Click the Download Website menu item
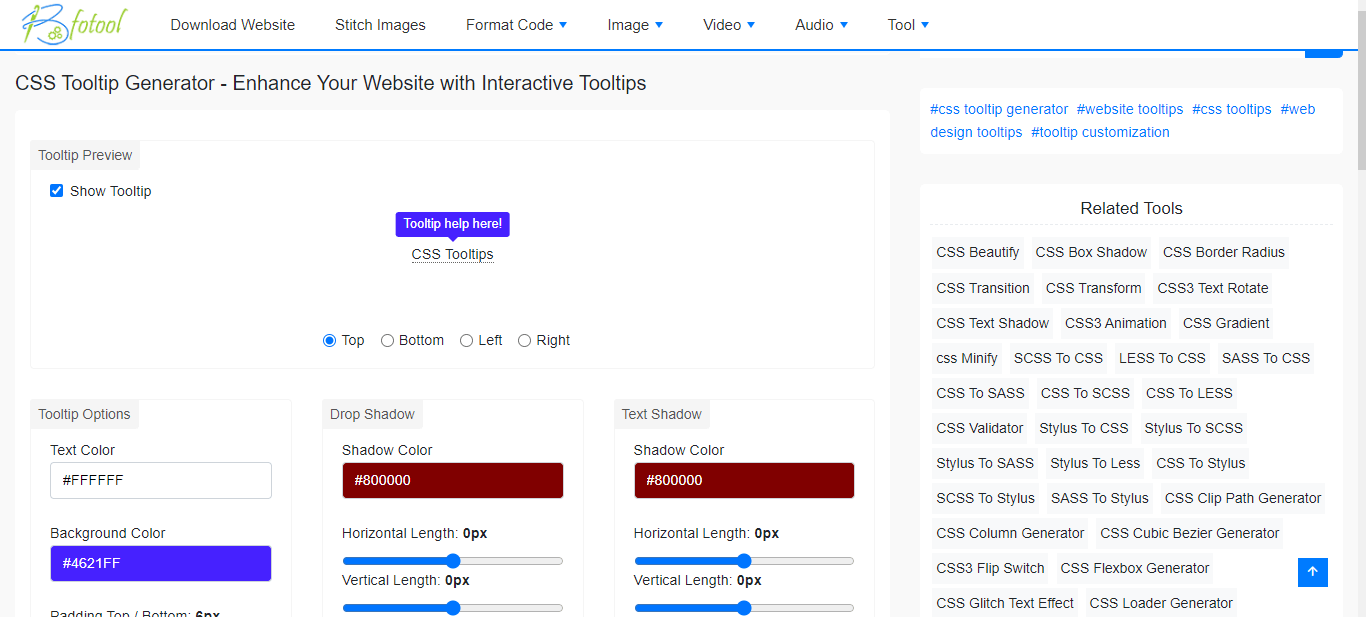 click(x=232, y=24)
